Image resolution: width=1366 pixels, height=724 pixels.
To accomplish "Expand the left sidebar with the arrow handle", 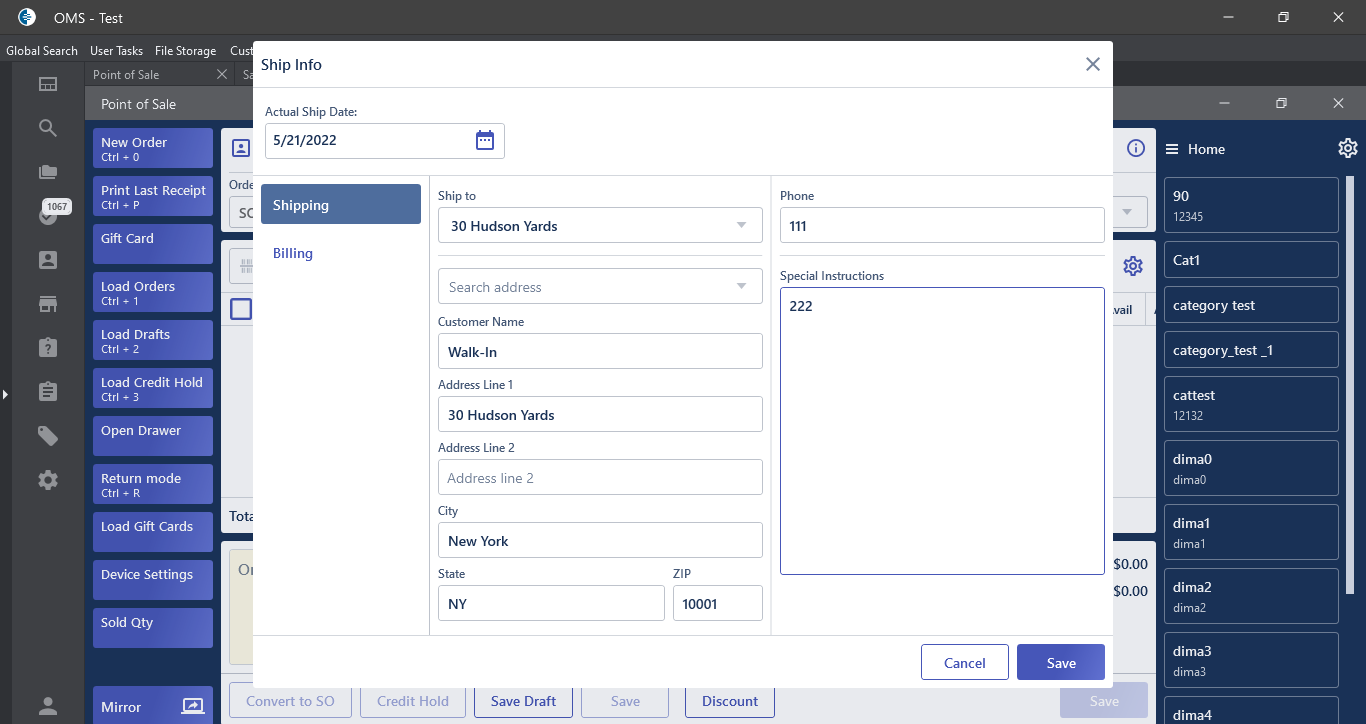I will [5, 395].
